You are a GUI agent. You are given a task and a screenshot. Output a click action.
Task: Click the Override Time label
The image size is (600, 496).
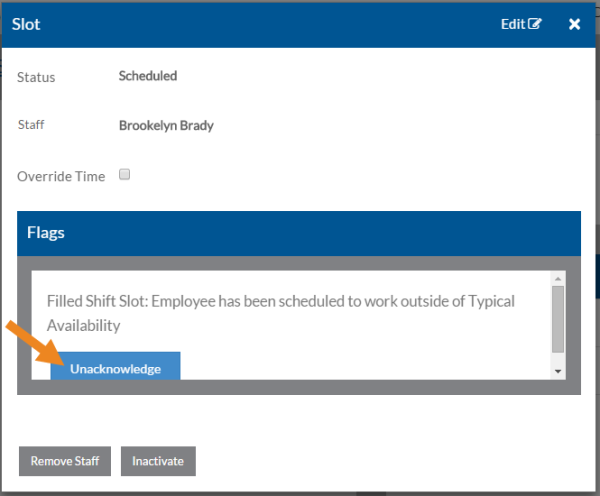click(61, 177)
